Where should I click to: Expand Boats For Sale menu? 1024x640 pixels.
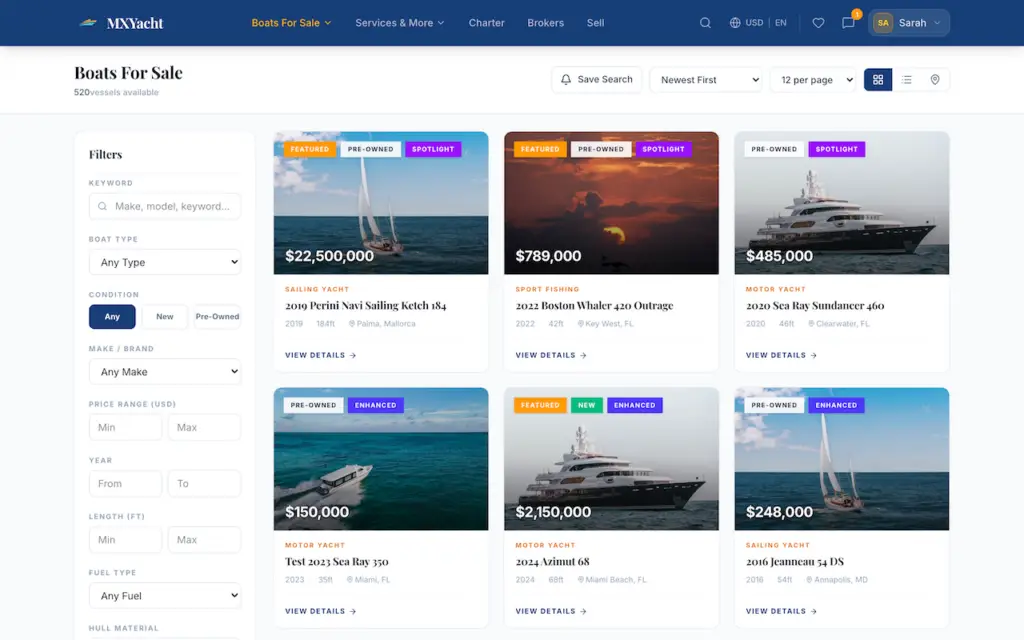point(291,23)
